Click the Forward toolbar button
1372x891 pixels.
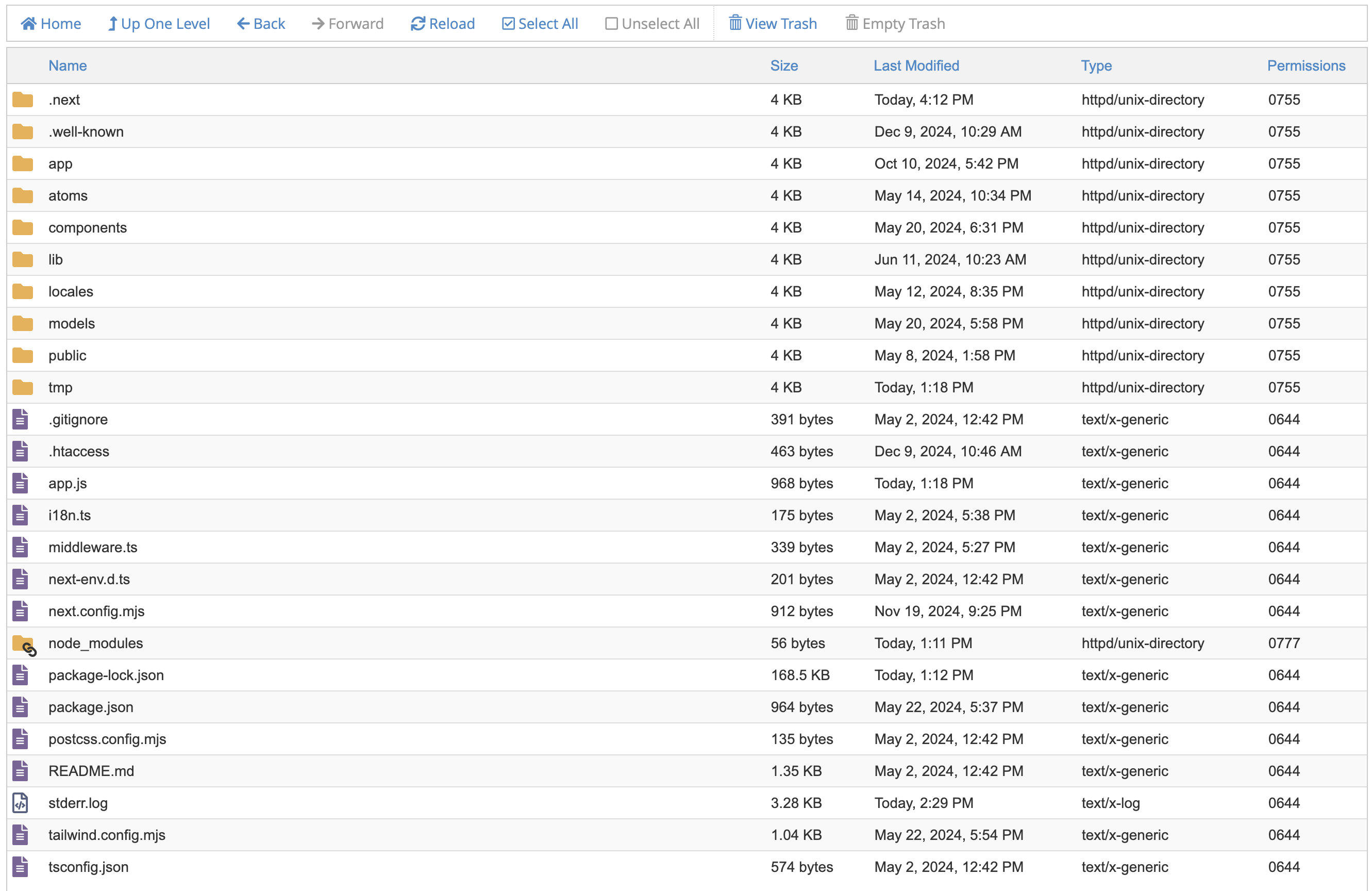[347, 24]
